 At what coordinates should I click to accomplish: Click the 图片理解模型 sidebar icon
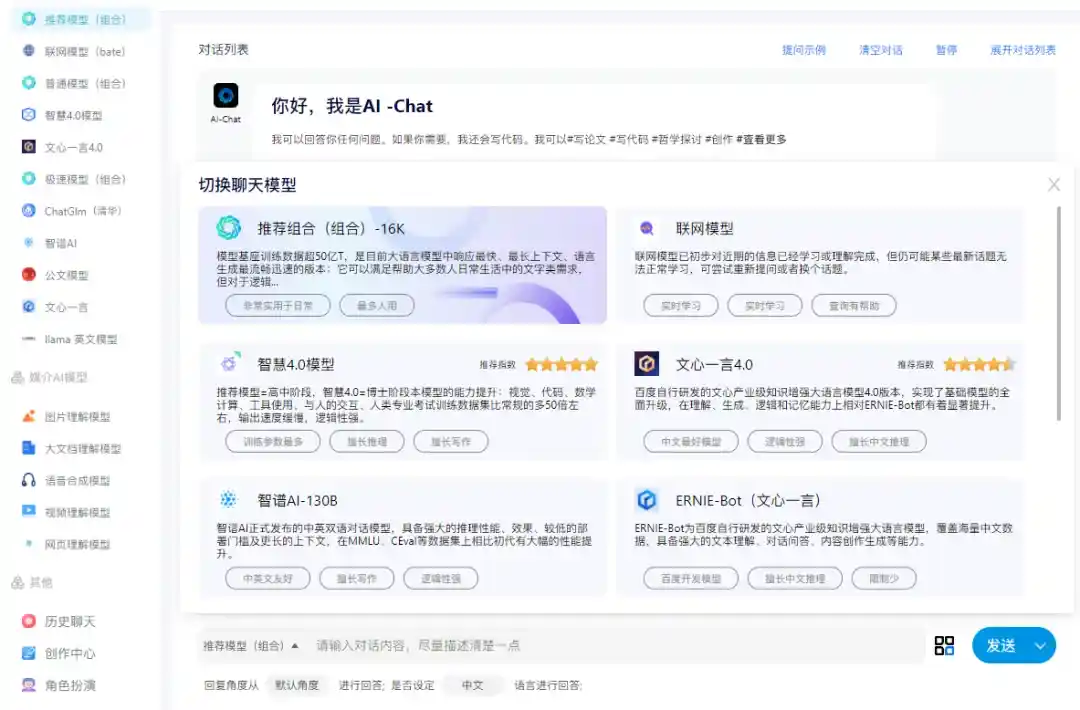click(x=28, y=416)
